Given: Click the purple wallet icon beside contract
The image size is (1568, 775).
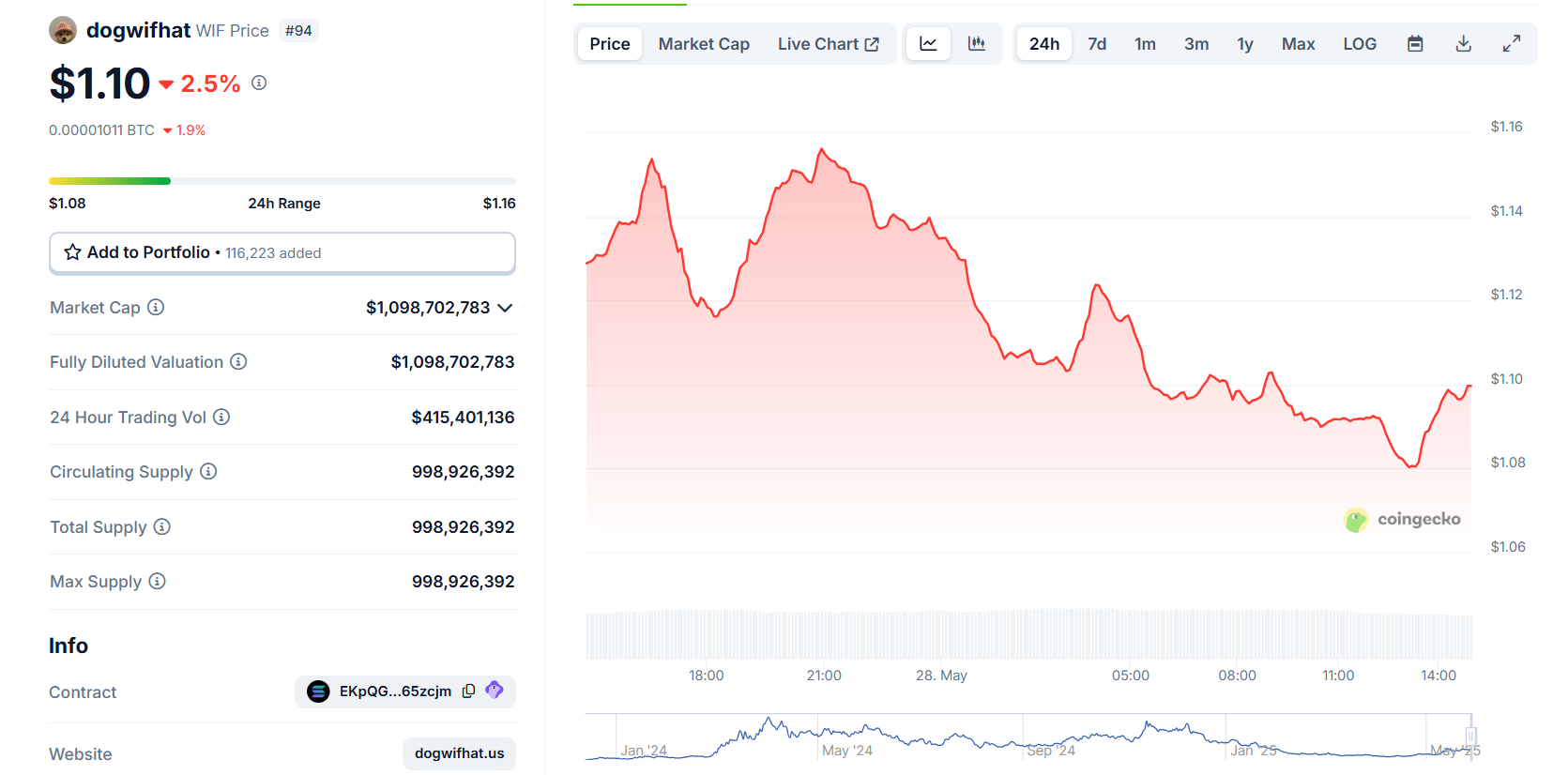Looking at the screenshot, I should (495, 691).
